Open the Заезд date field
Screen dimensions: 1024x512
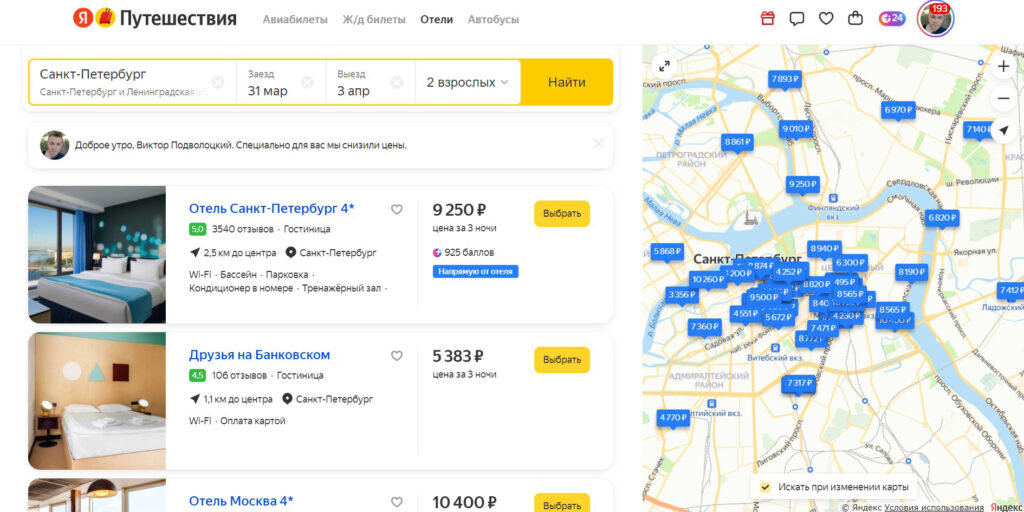point(281,82)
